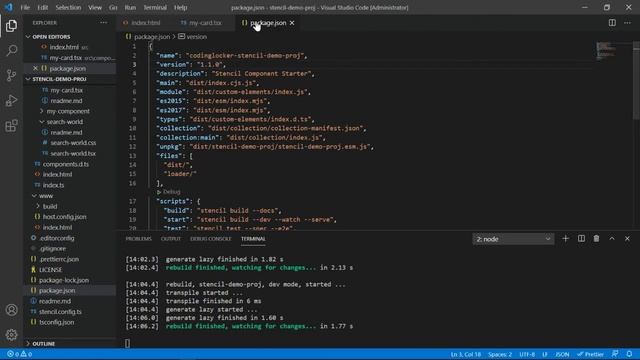The width and height of the screenshot is (640, 360).
Task: Maximize the terminal panel size
Action: (612, 238)
